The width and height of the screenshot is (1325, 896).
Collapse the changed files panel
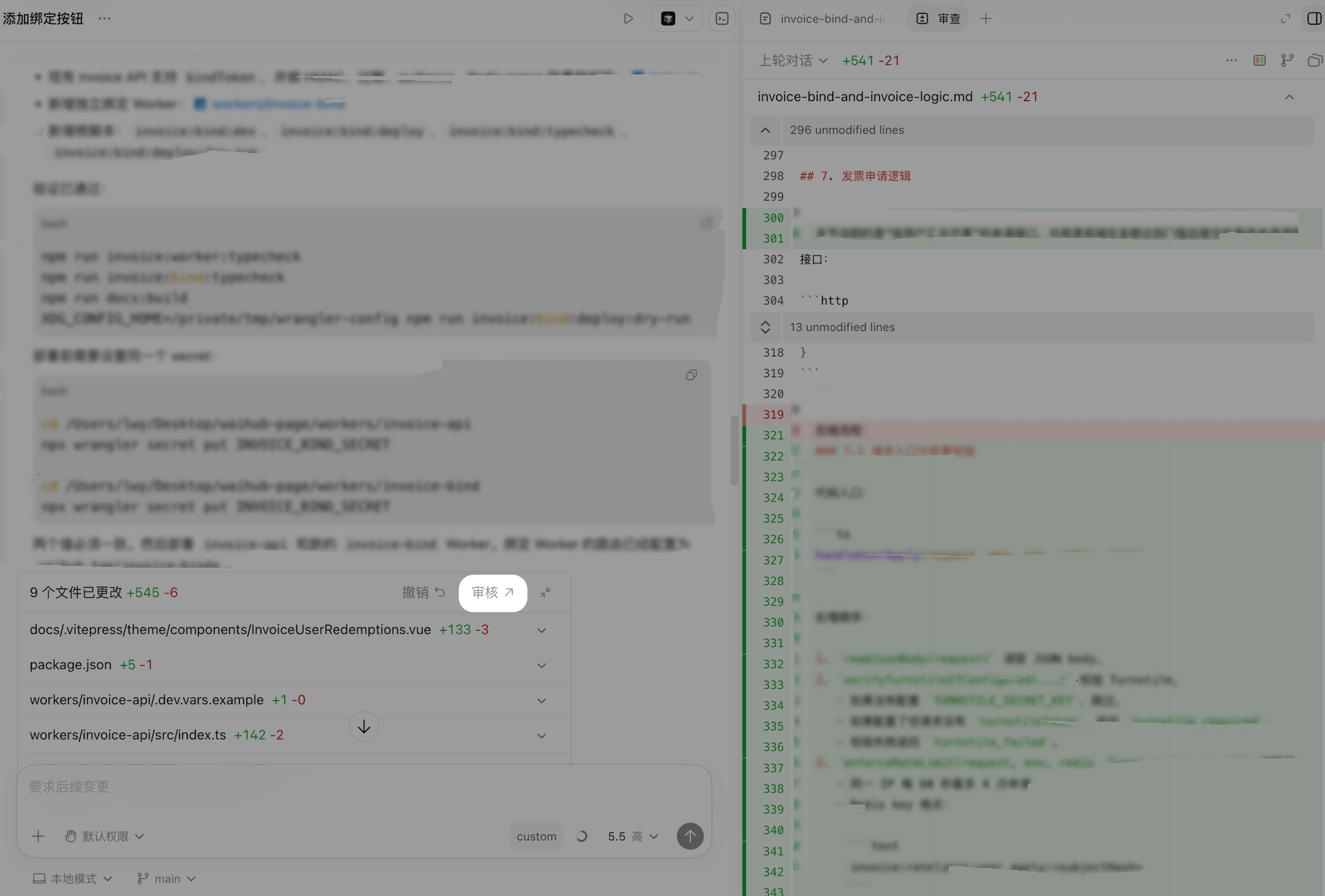[x=546, y=593]
